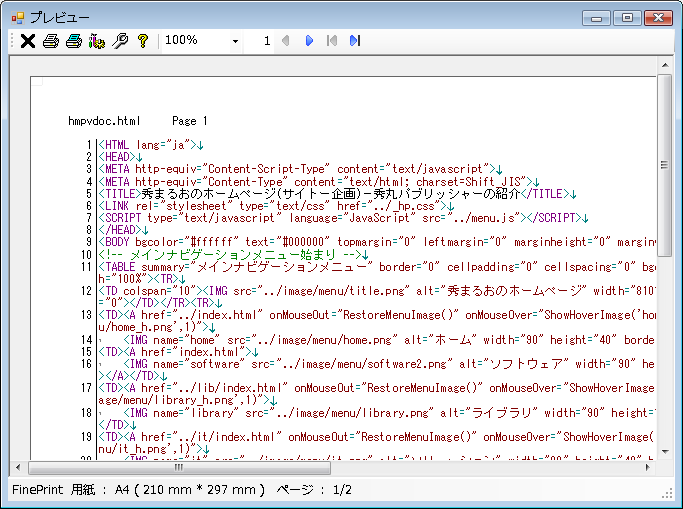This screenshot has height=509, width=683.
Task: Click the black X close-preview icon in toolbar
Action: tap(28, 41)
